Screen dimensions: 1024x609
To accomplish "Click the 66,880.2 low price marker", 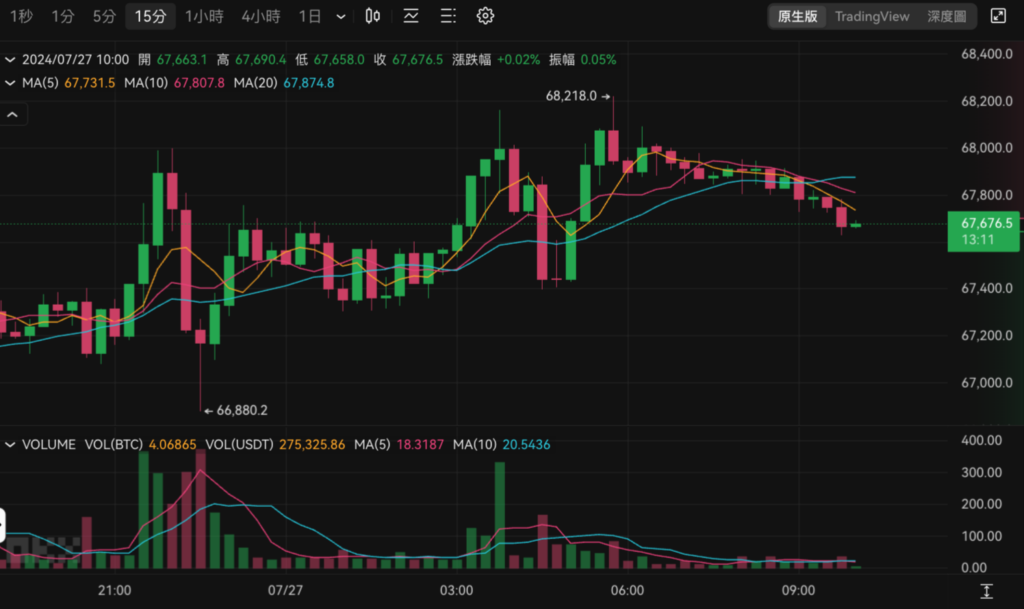I will [235, 411].
